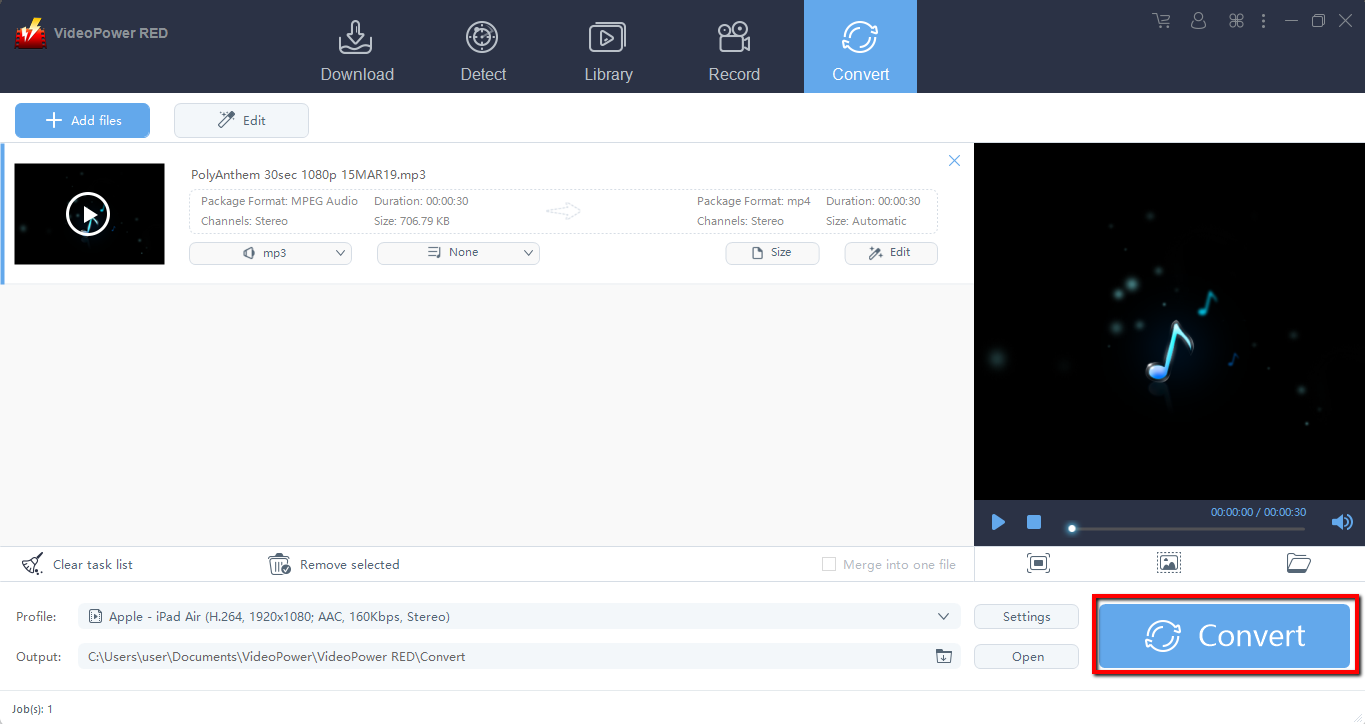The height and width of the screenshot is (724, 1365).
Task: Toggle fullscreen preview icon
Action: tap(1038, 563)
